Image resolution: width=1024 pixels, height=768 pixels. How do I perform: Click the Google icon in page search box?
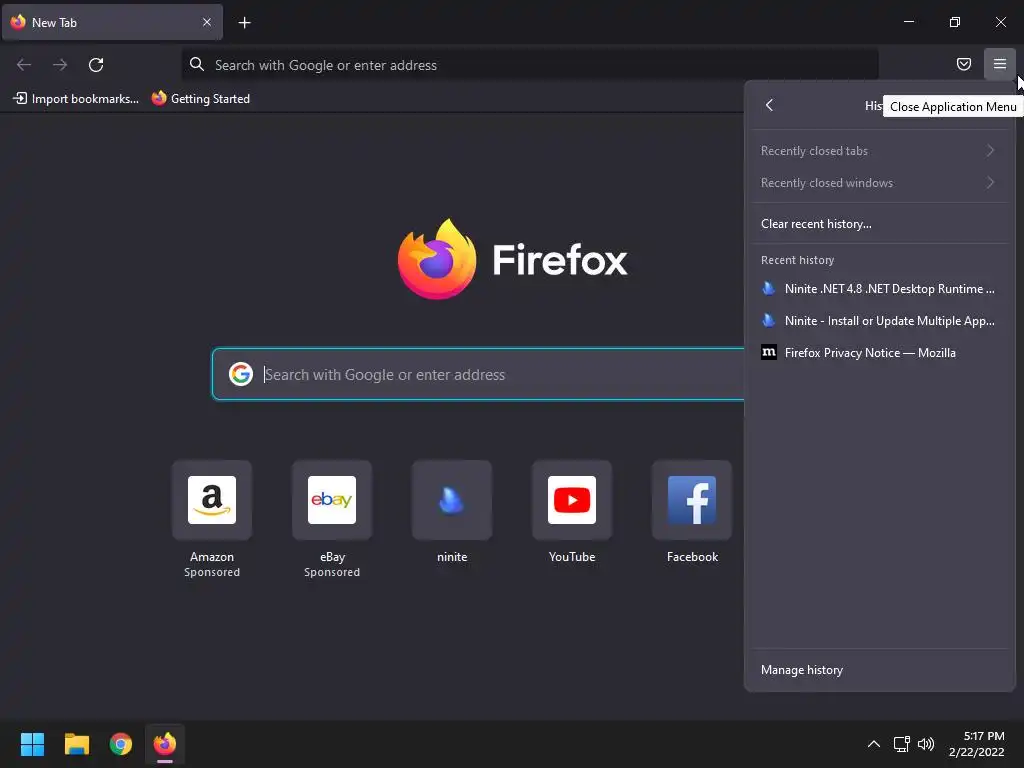coord(240,374)
